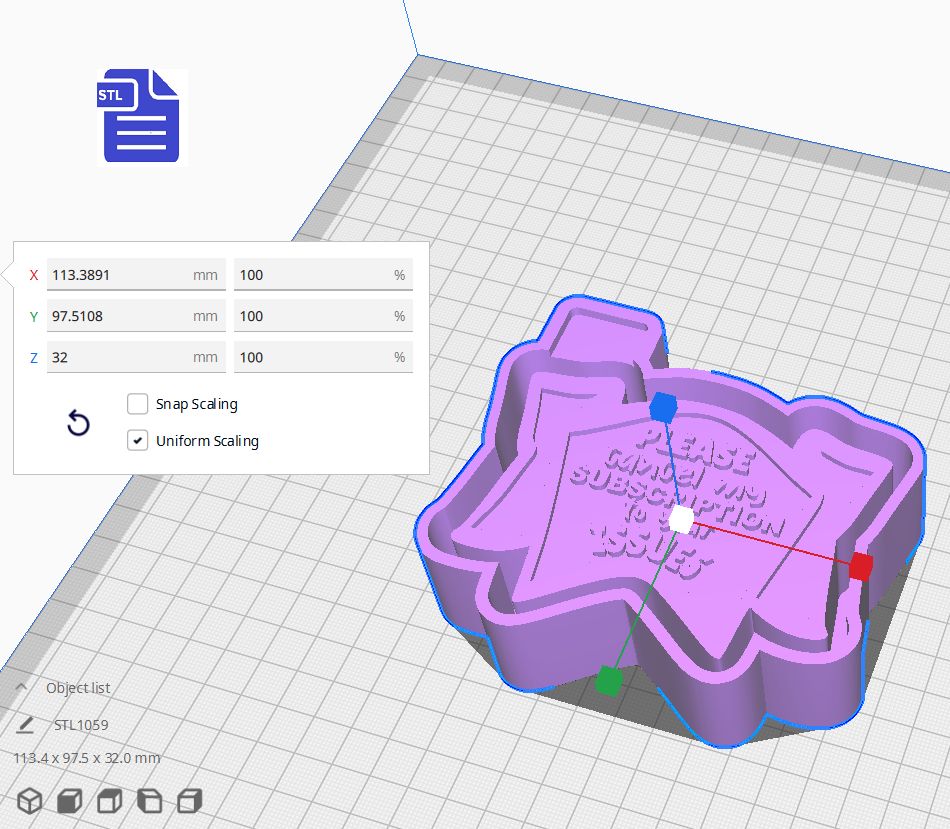Click the reset scale circular arrow icon

click(78, 424)
